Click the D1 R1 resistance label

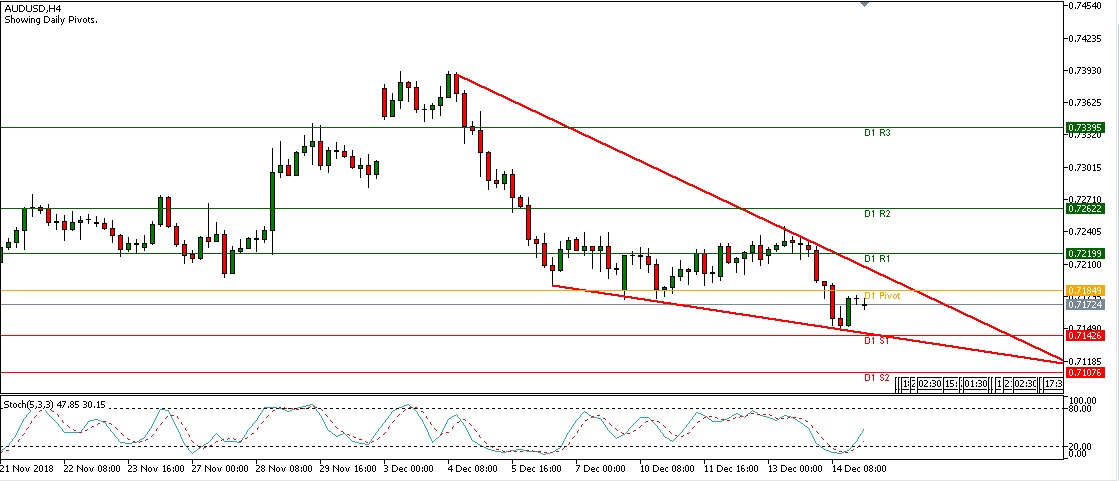coord(877,259)
